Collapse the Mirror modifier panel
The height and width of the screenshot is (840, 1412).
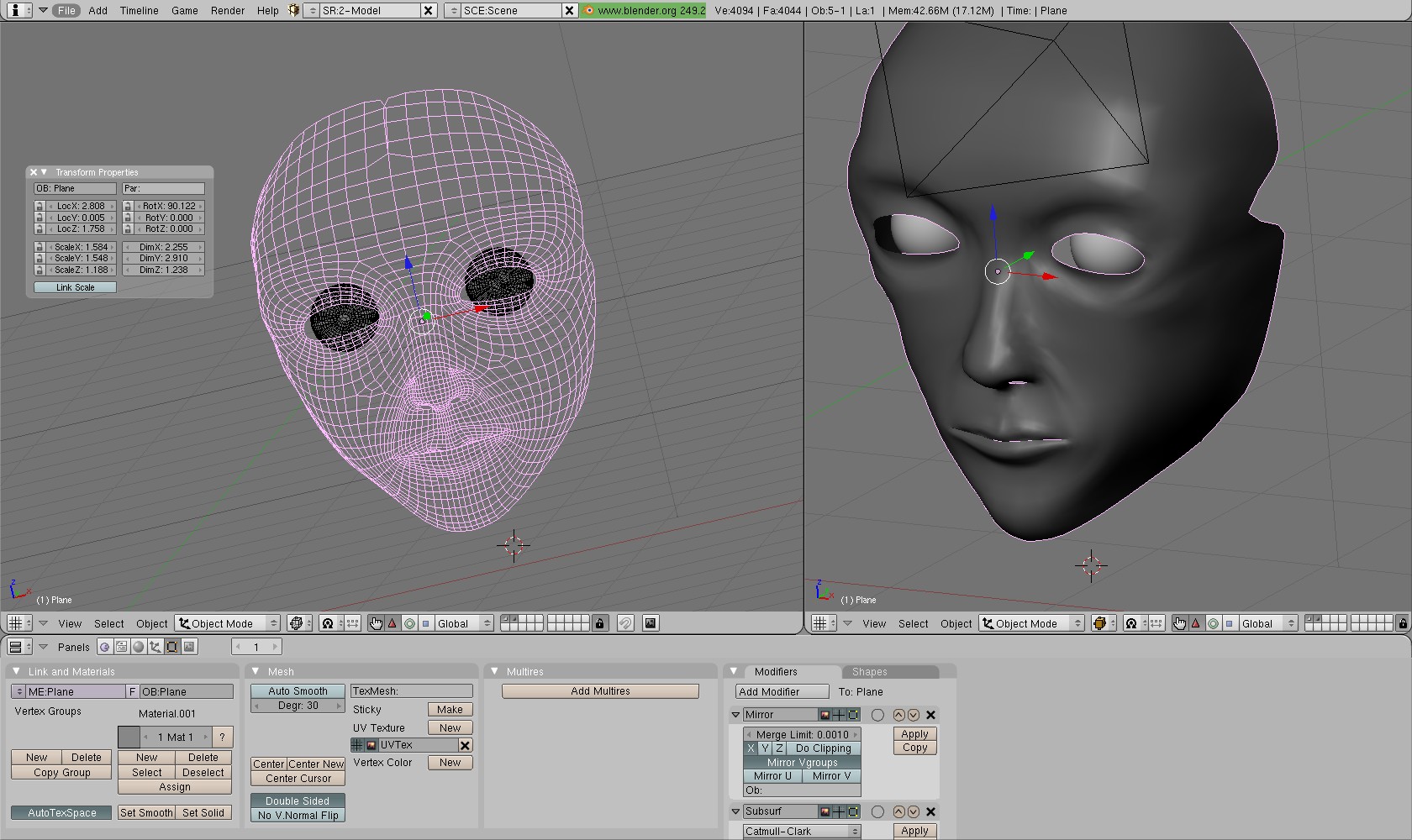(735, 715)
